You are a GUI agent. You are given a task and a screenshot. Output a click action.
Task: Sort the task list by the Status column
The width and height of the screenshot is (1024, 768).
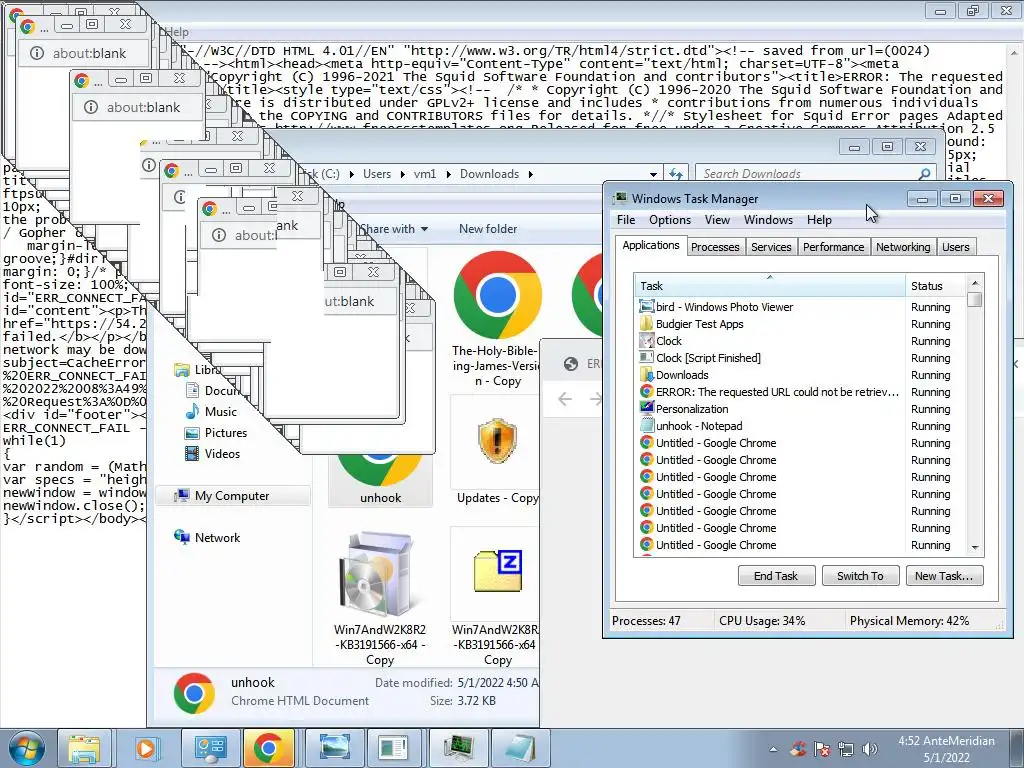(934, 286)
